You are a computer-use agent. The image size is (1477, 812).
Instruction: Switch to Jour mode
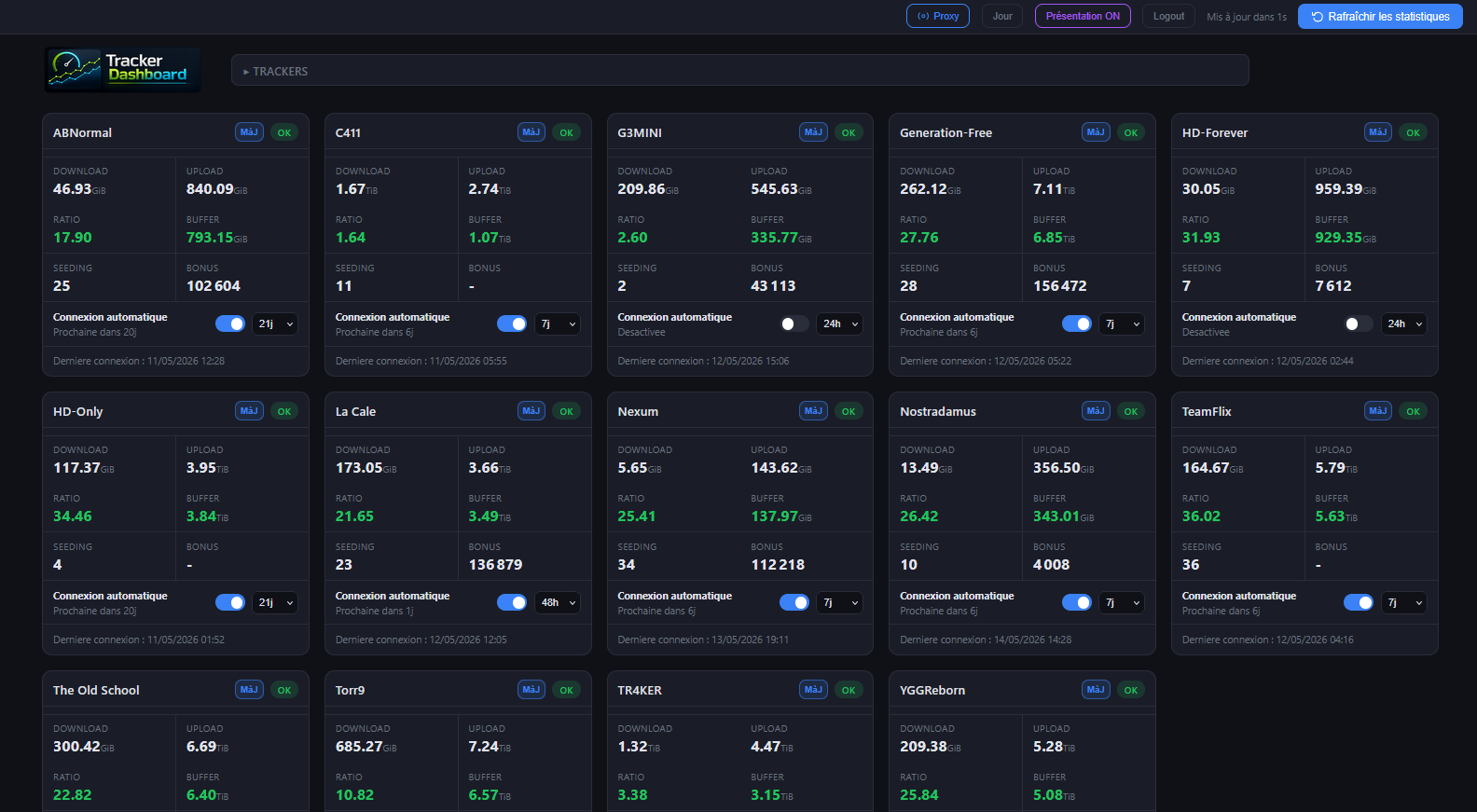click(x=1002, y=16)
